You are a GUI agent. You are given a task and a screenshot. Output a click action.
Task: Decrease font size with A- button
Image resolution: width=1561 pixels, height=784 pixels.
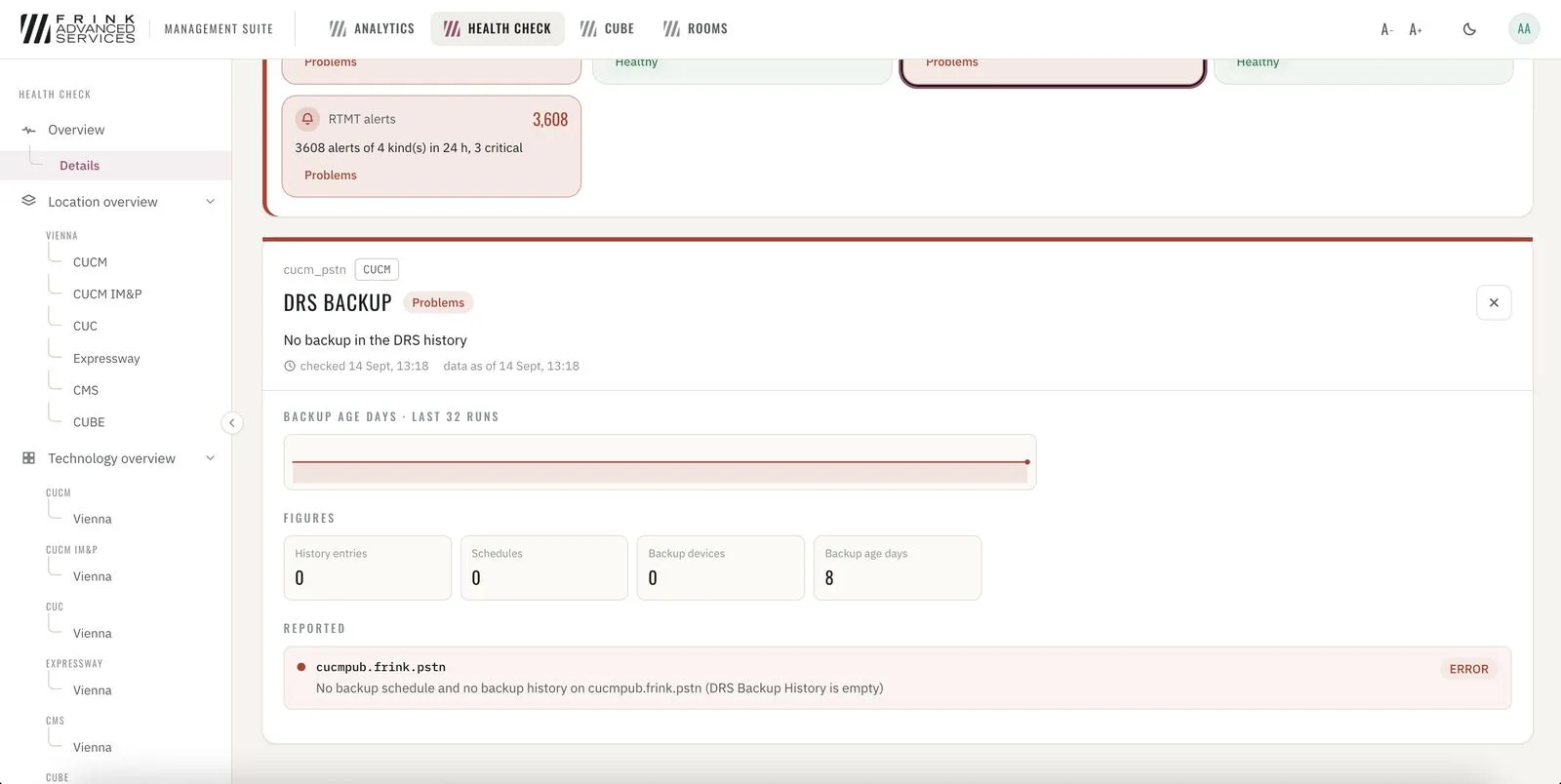(1386, 29)
